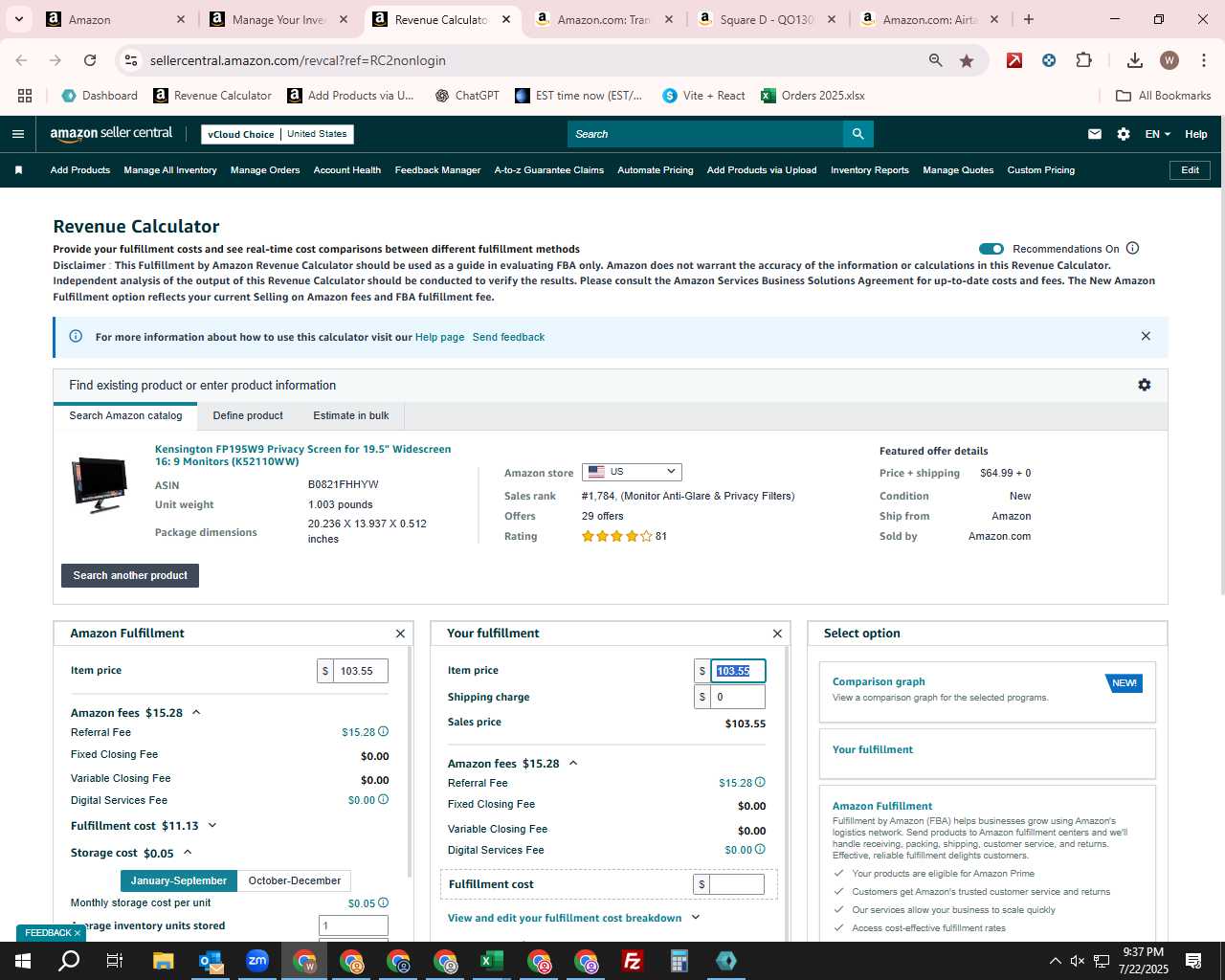Open the Amazon store US dropdown
The width and height of the screenshot is (1225, 980).
click(632, 472)
